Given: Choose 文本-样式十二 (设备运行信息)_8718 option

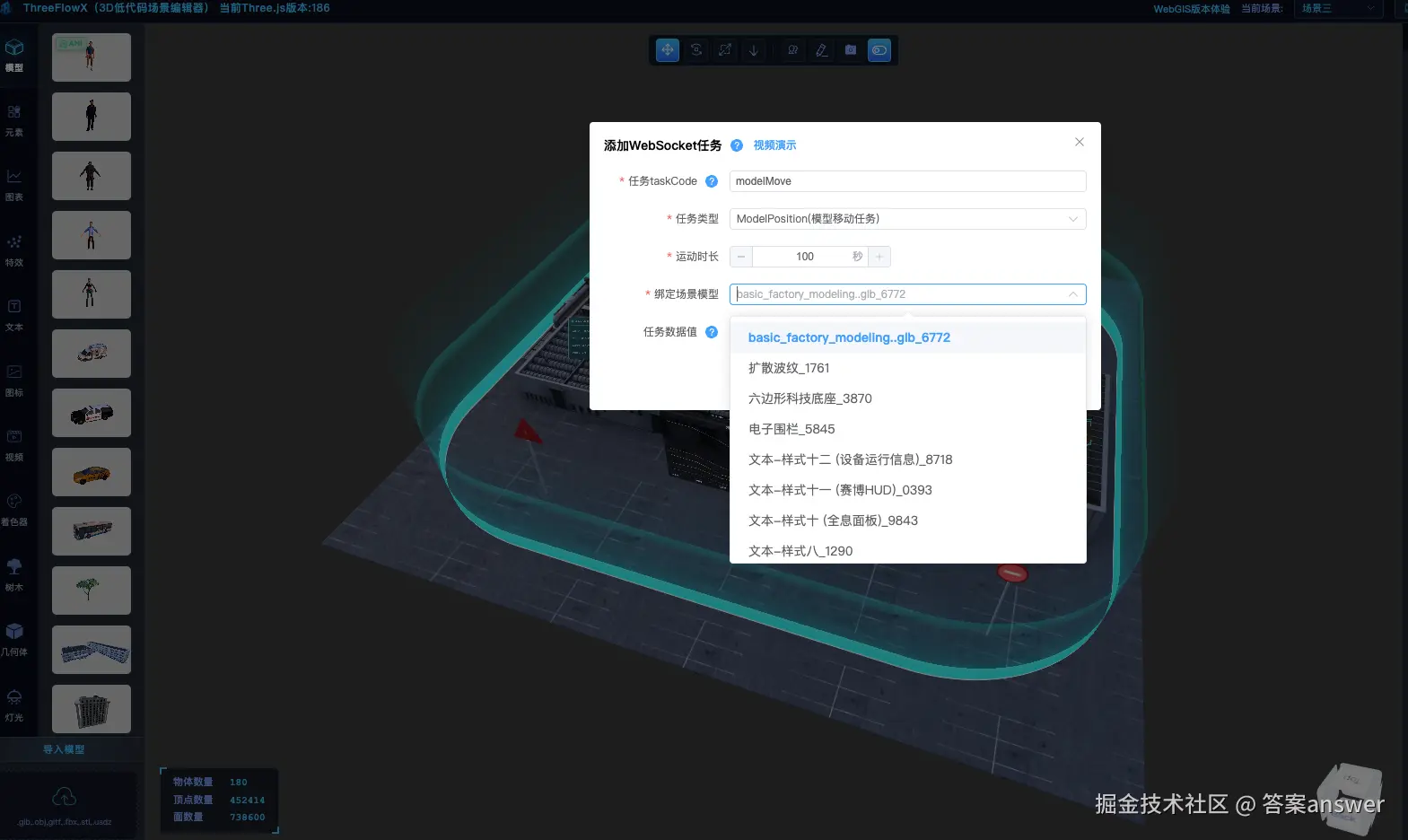Looking at the screenshot, I should coord(908,459).
